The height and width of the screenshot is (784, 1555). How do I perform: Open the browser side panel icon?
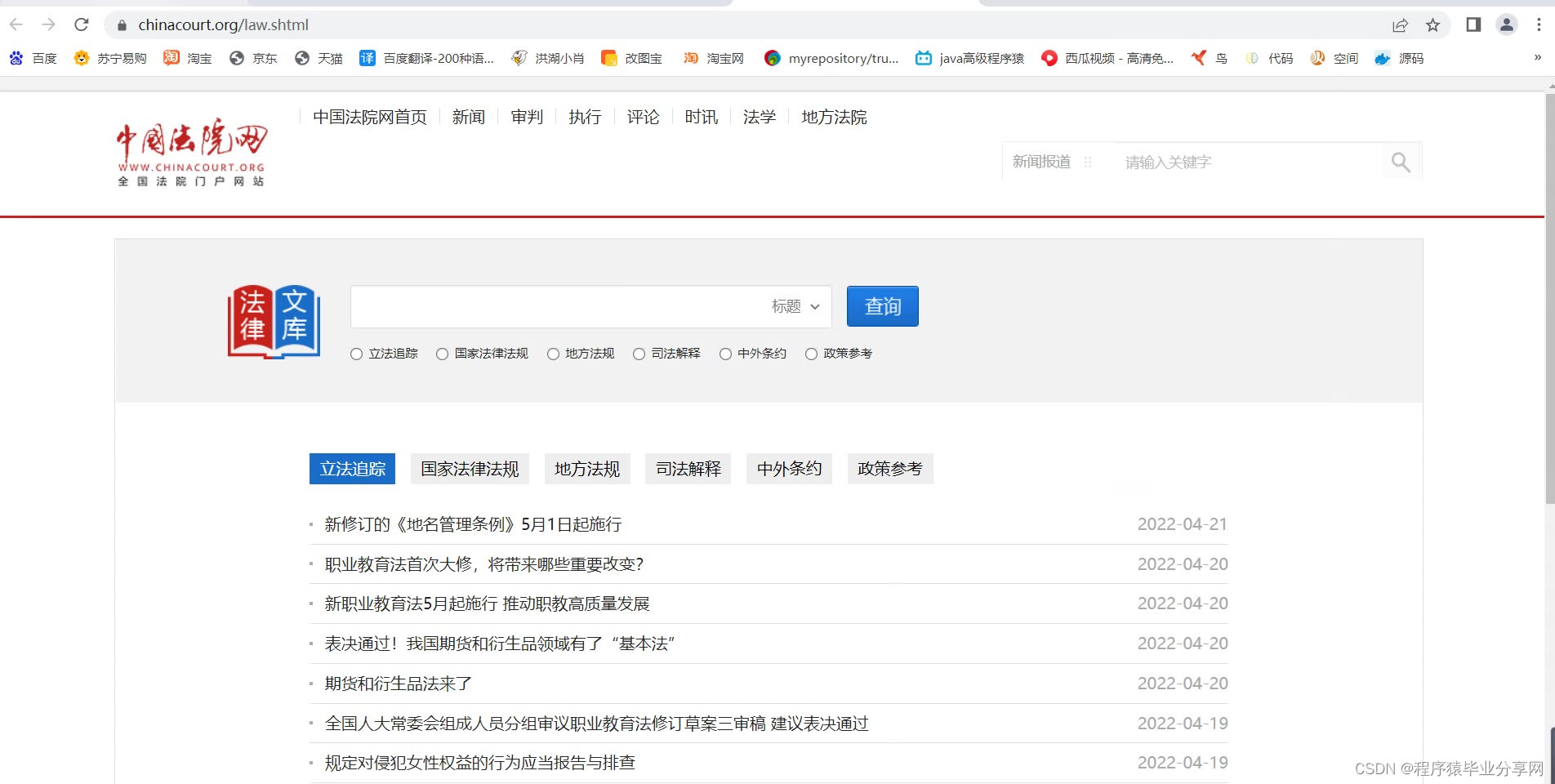coord(1473,24)
